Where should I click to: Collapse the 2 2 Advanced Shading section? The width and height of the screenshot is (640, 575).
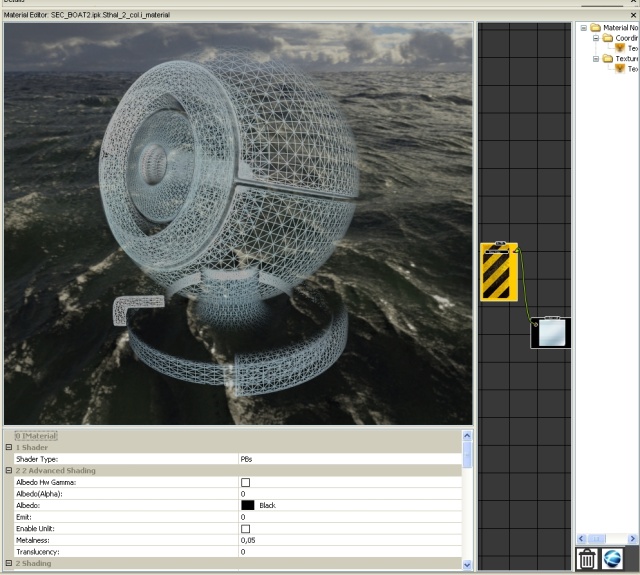[9, 470]
